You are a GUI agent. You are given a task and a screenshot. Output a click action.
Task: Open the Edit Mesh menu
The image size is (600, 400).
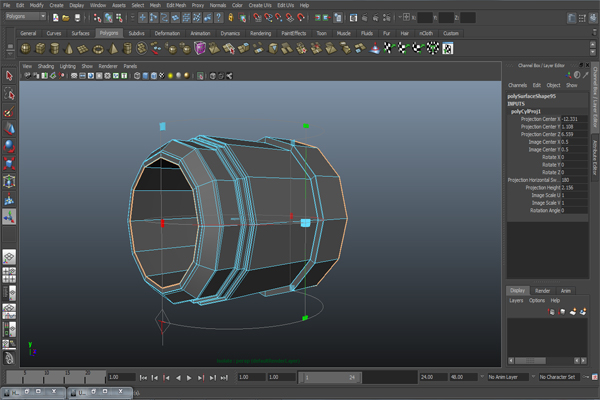(176, 5)
